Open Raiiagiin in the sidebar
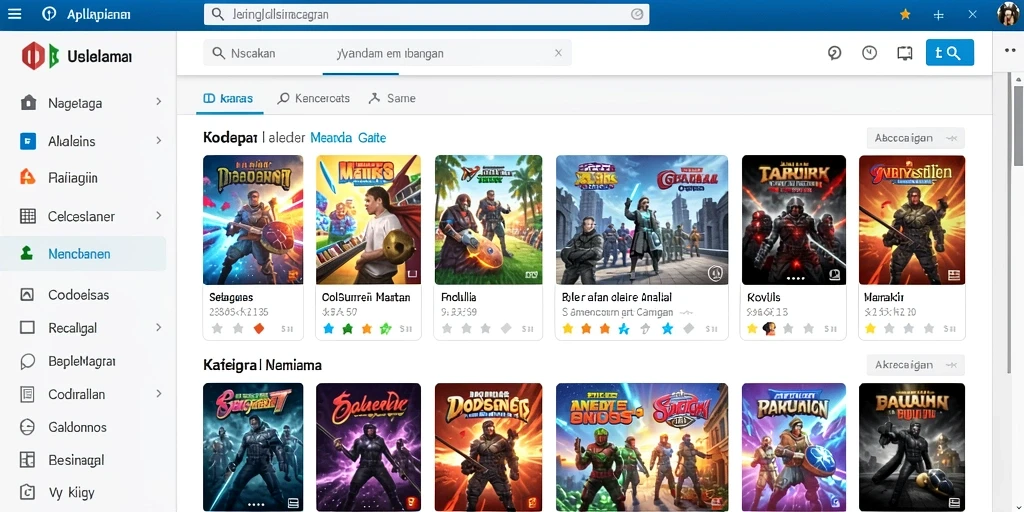This screenshot has width=1024, height=512. 72,178
